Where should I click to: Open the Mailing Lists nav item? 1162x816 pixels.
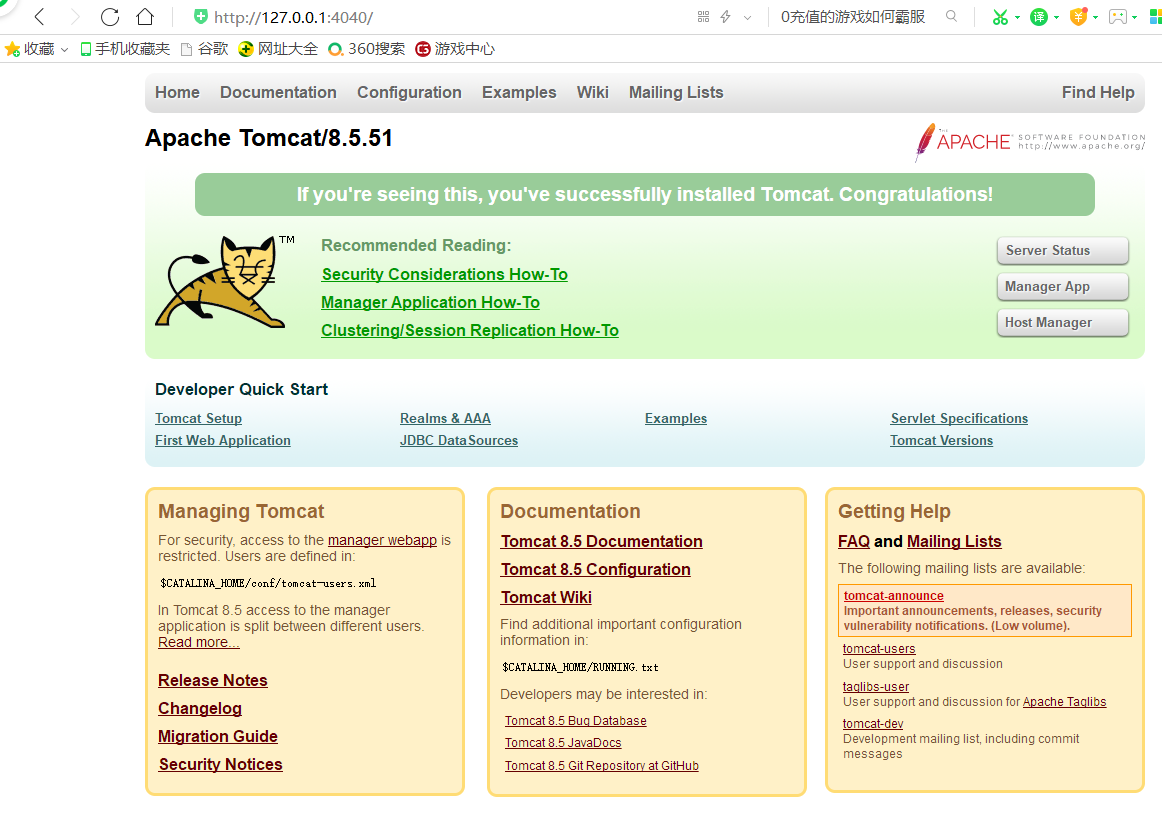(676, 93)
